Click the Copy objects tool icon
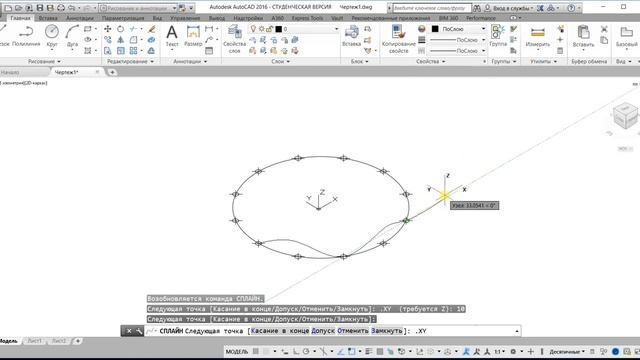This screenshot has width=640, height=360. (108, 40)
